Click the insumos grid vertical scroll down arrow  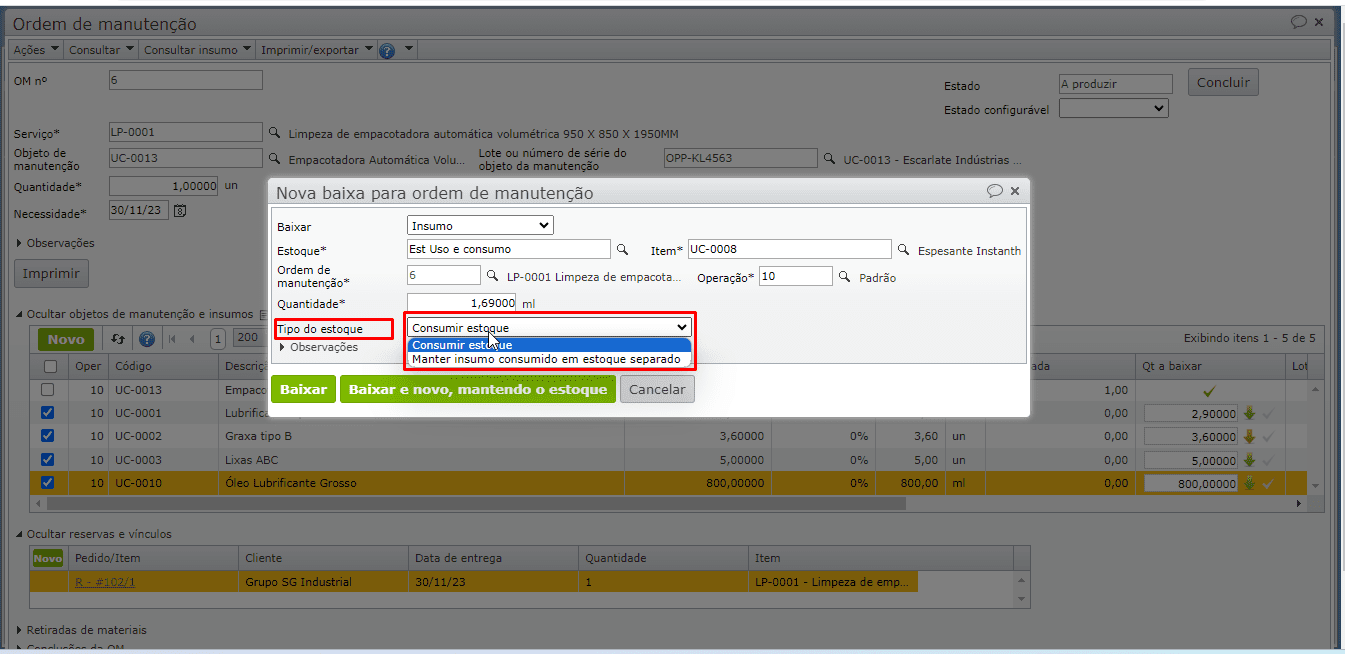tap(1315, 485)
